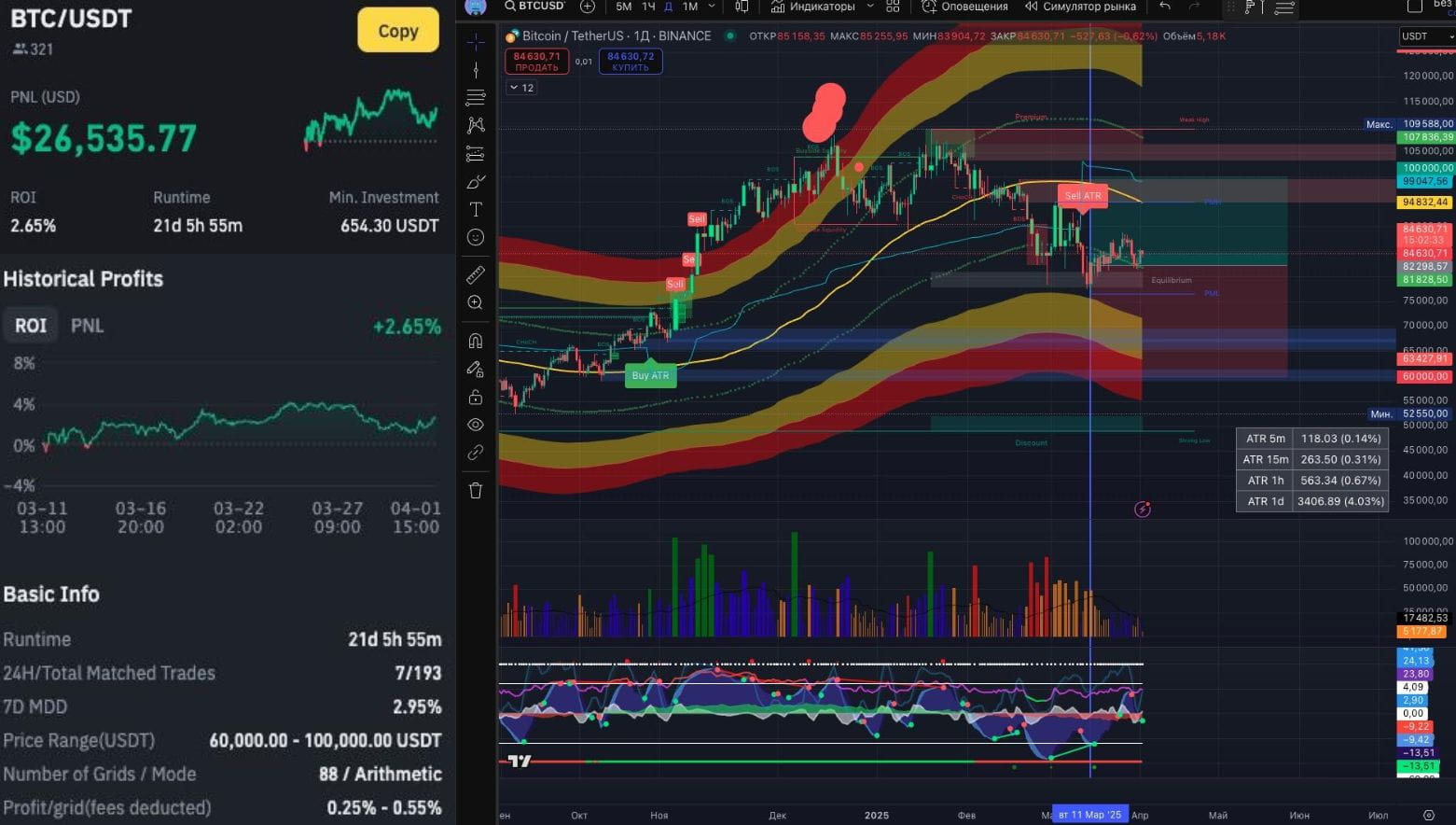Screen dimensions: 1456x825
Task: Redo the last chart action
Action: 1194,7
